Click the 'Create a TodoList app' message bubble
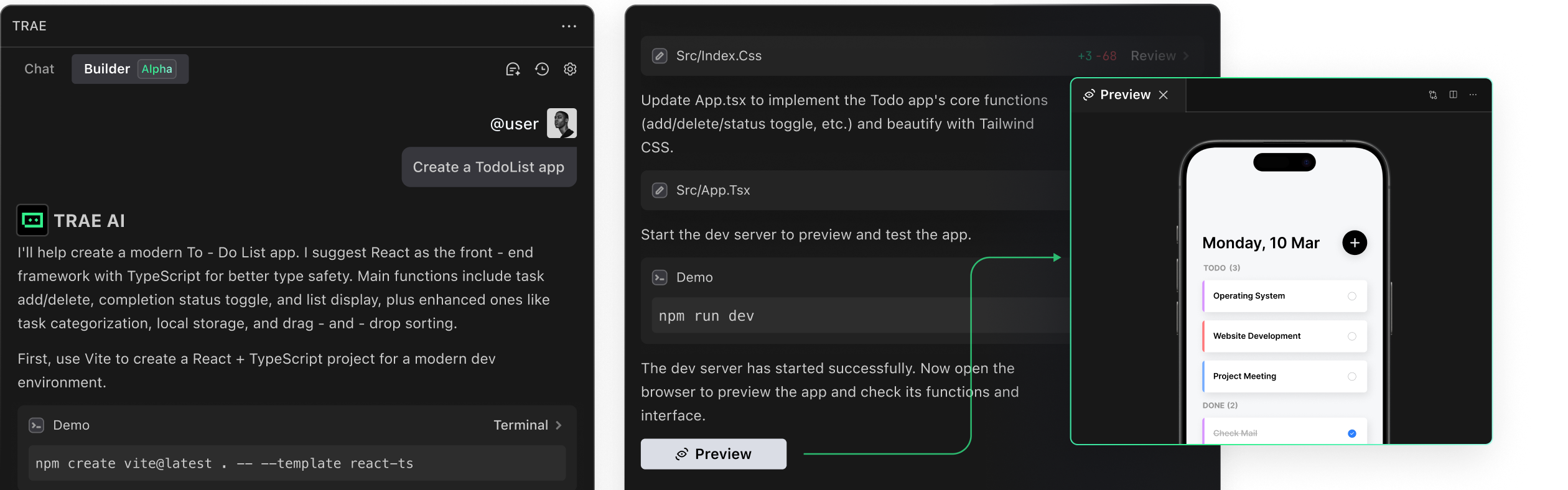 pyautogui.click(x=489, y=167)
